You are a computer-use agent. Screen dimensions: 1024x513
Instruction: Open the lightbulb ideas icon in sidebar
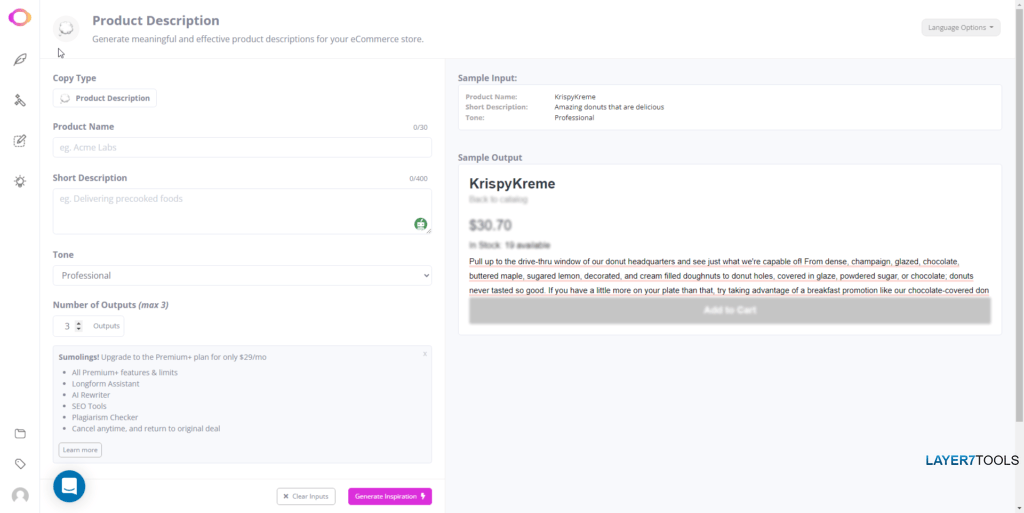point(20,181)
